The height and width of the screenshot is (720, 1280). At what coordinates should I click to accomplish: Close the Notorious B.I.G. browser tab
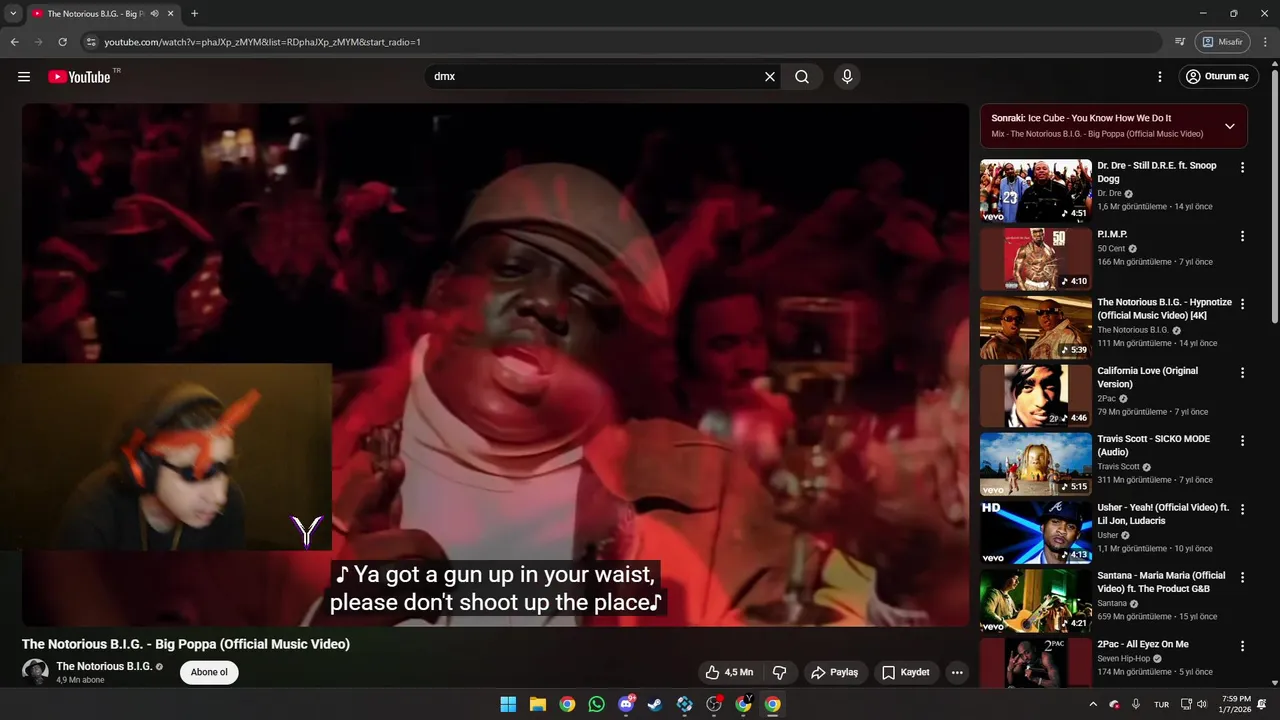click(x=171, y=14)
